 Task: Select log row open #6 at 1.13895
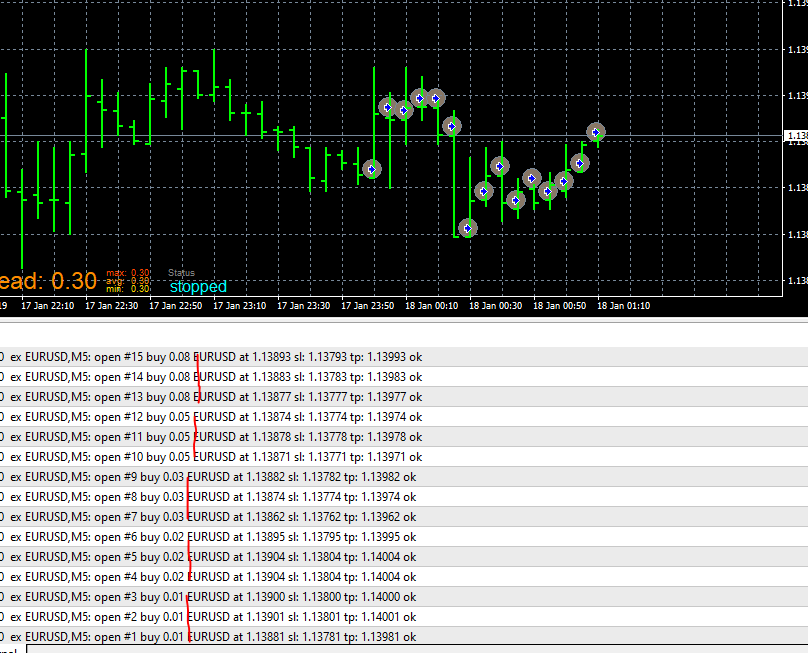click(x=404, y=537)
